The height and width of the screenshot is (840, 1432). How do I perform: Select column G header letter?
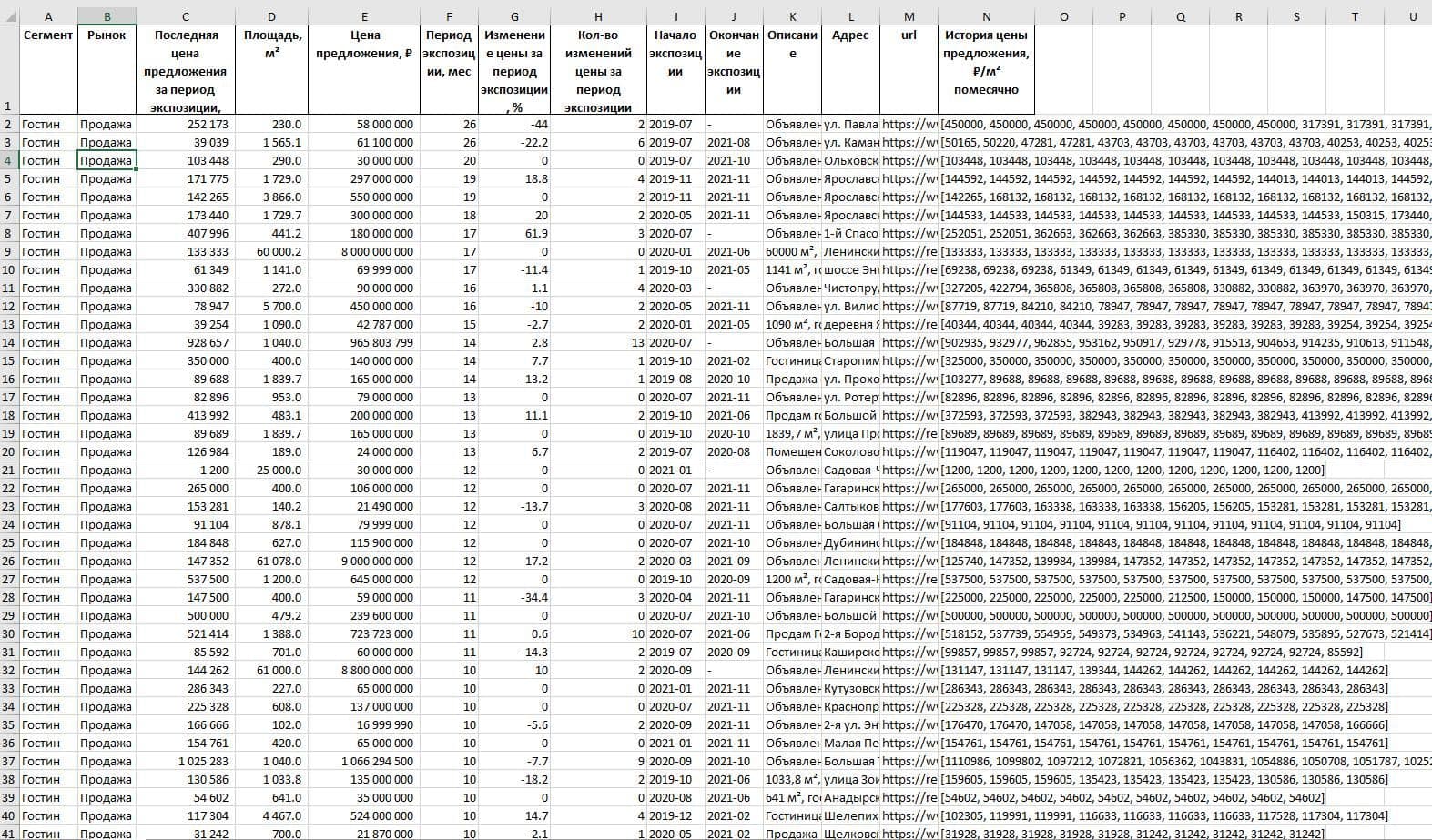click(x=514, y=16)
